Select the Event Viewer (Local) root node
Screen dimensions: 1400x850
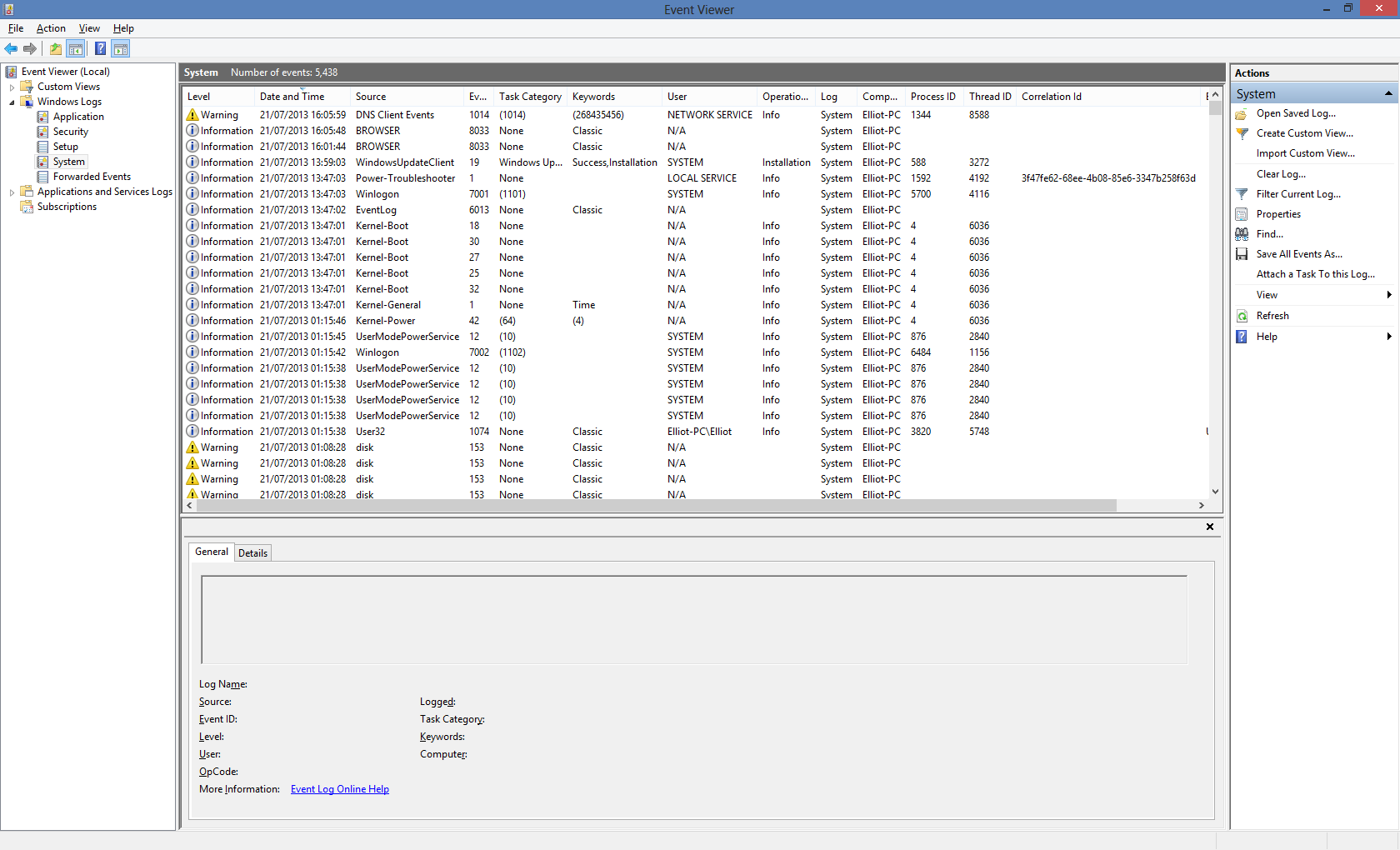(x=65, y=72)
